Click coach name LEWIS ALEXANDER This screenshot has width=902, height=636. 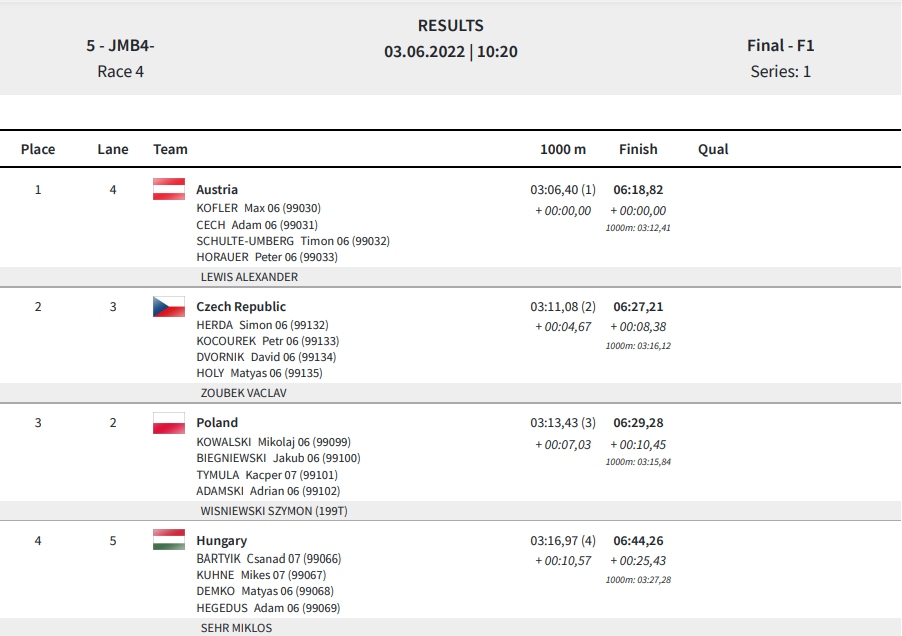point(249,277)
